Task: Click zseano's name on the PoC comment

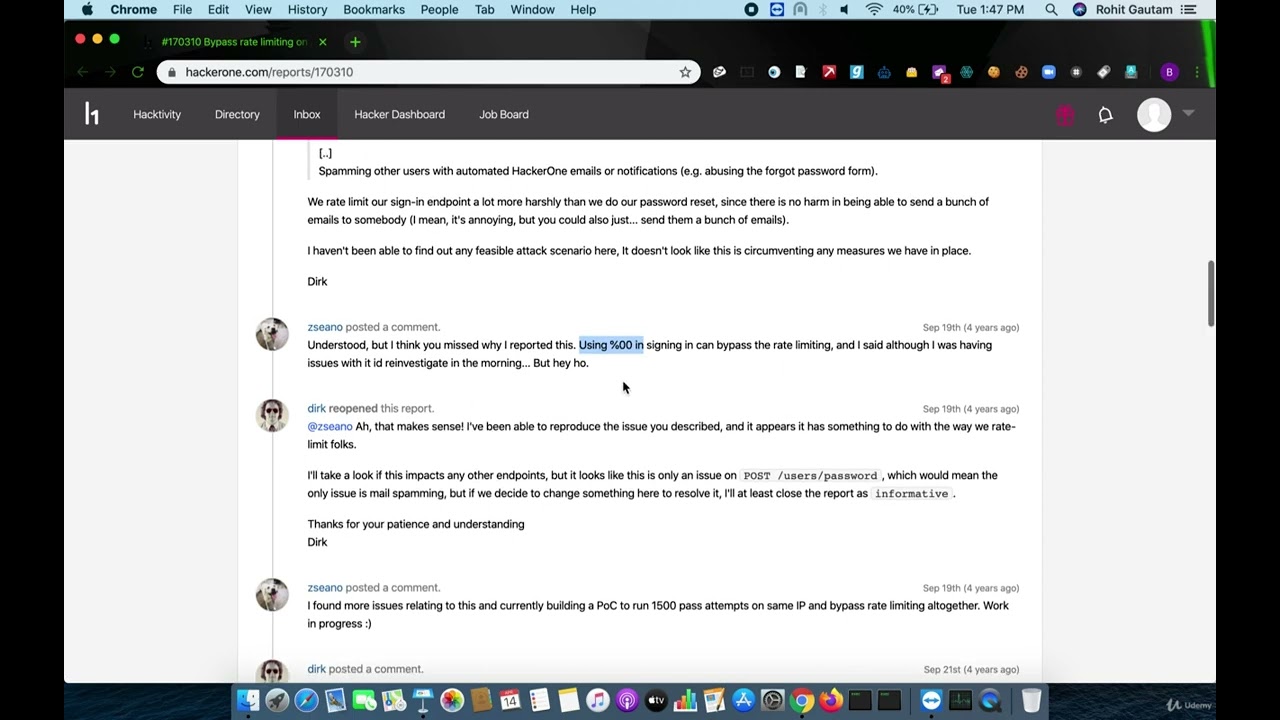Action: [x=325, y=588]
